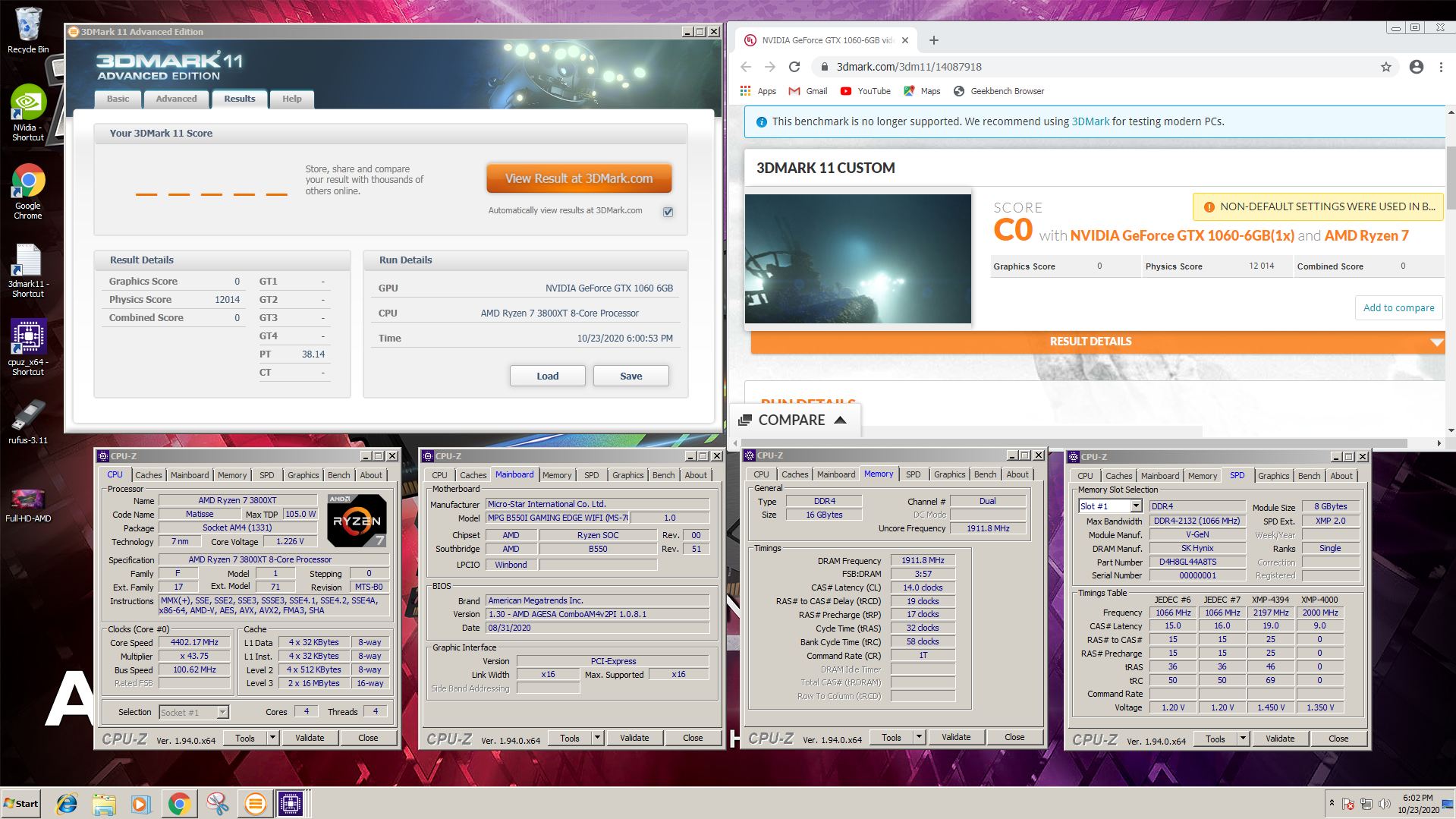Open the Windows Start menu

21,804
